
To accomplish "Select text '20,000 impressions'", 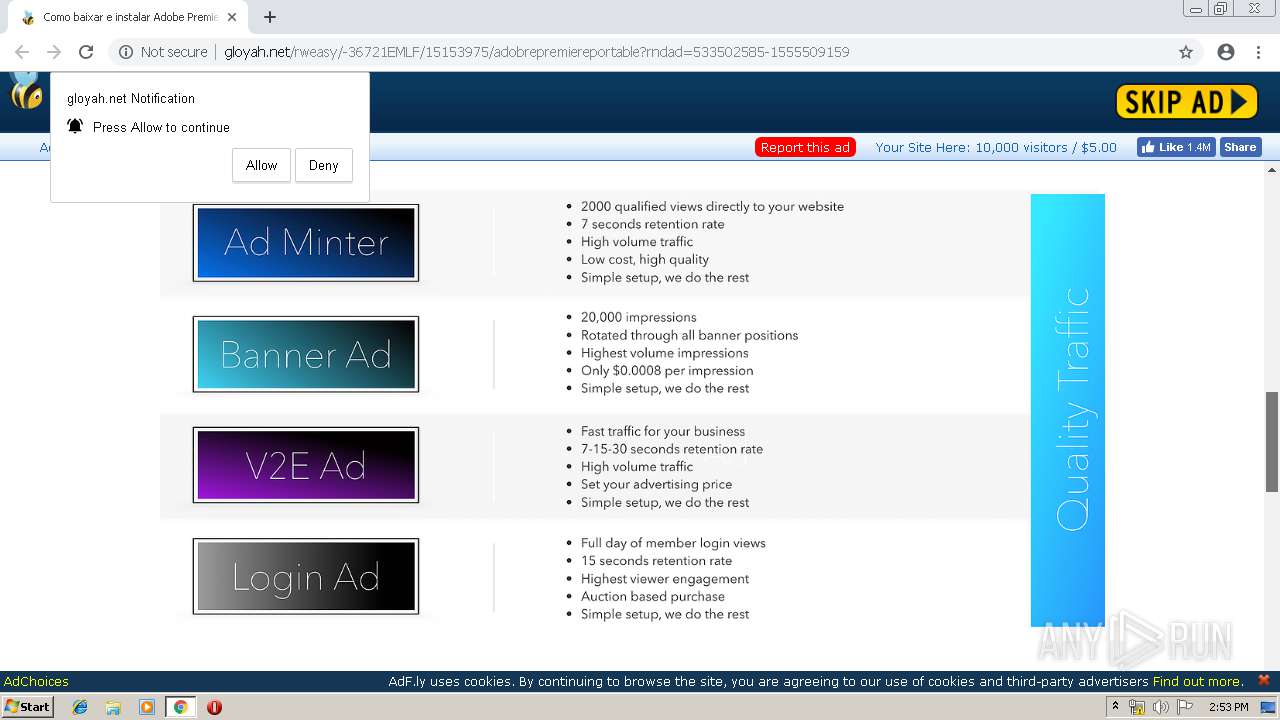I will (639, 317).
